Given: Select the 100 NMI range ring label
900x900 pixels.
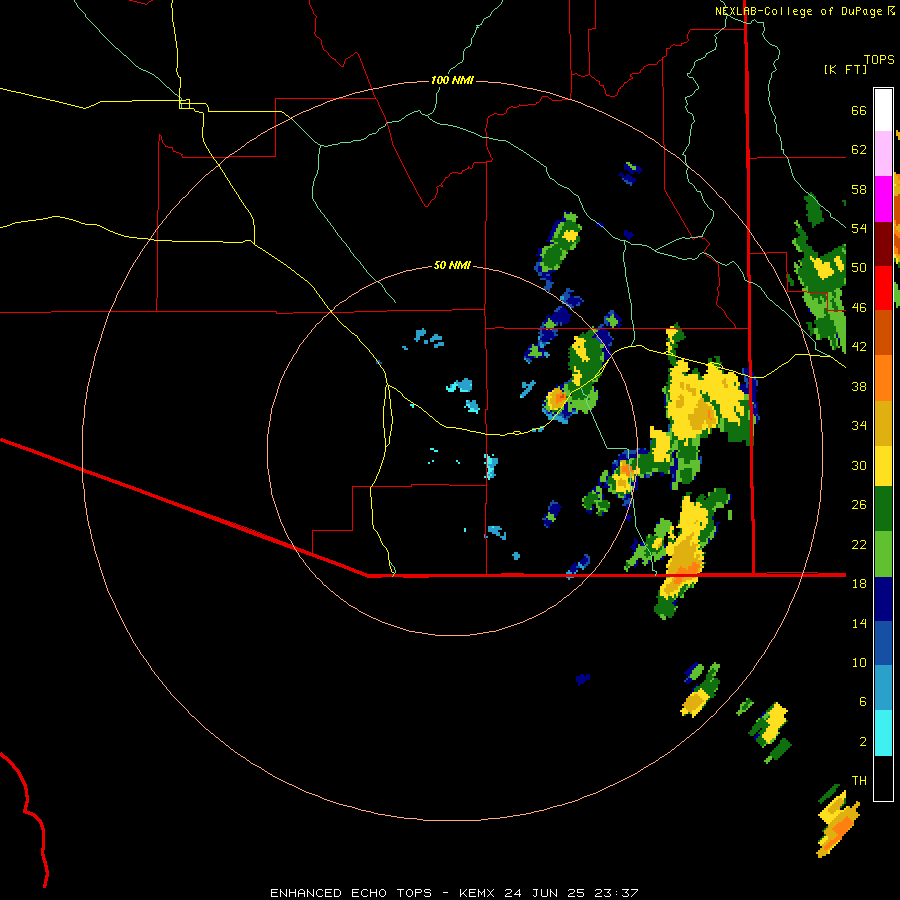Looking at the screenshot, I should click(452, 80).
